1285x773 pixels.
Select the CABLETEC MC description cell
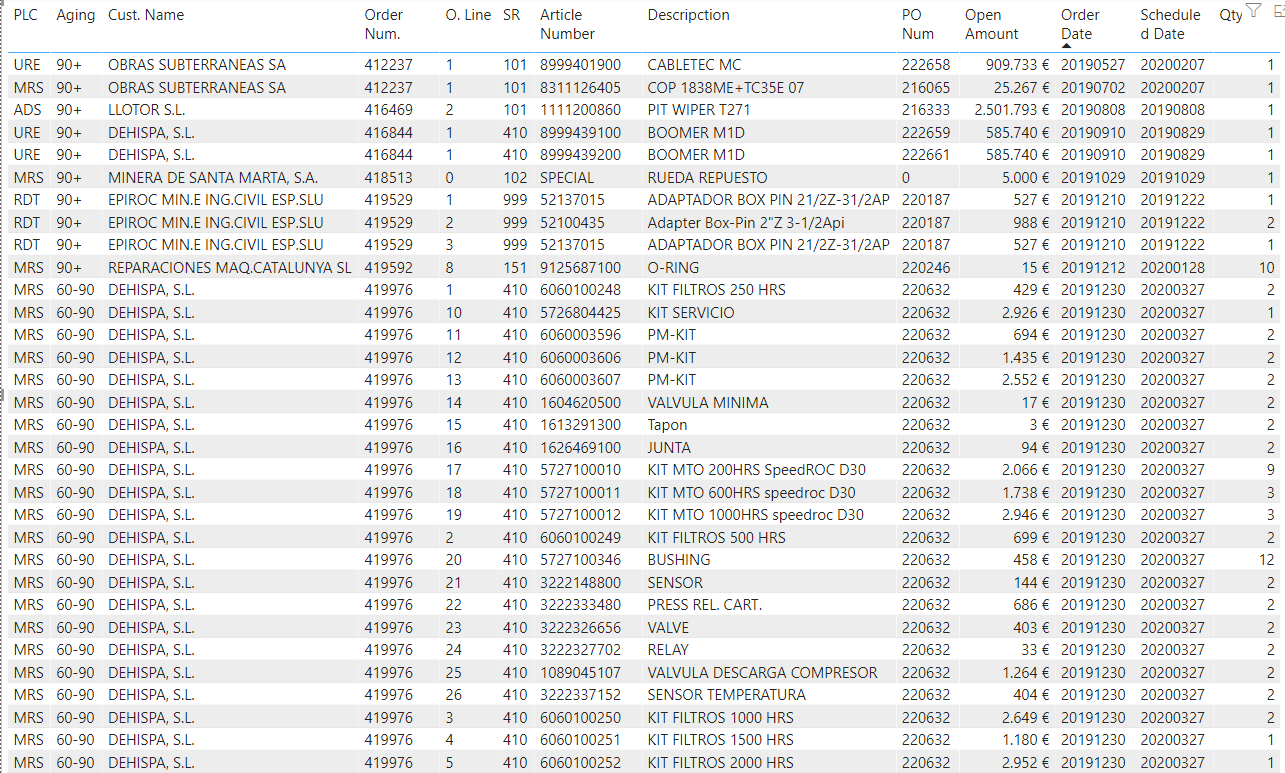tap(694, 65)
